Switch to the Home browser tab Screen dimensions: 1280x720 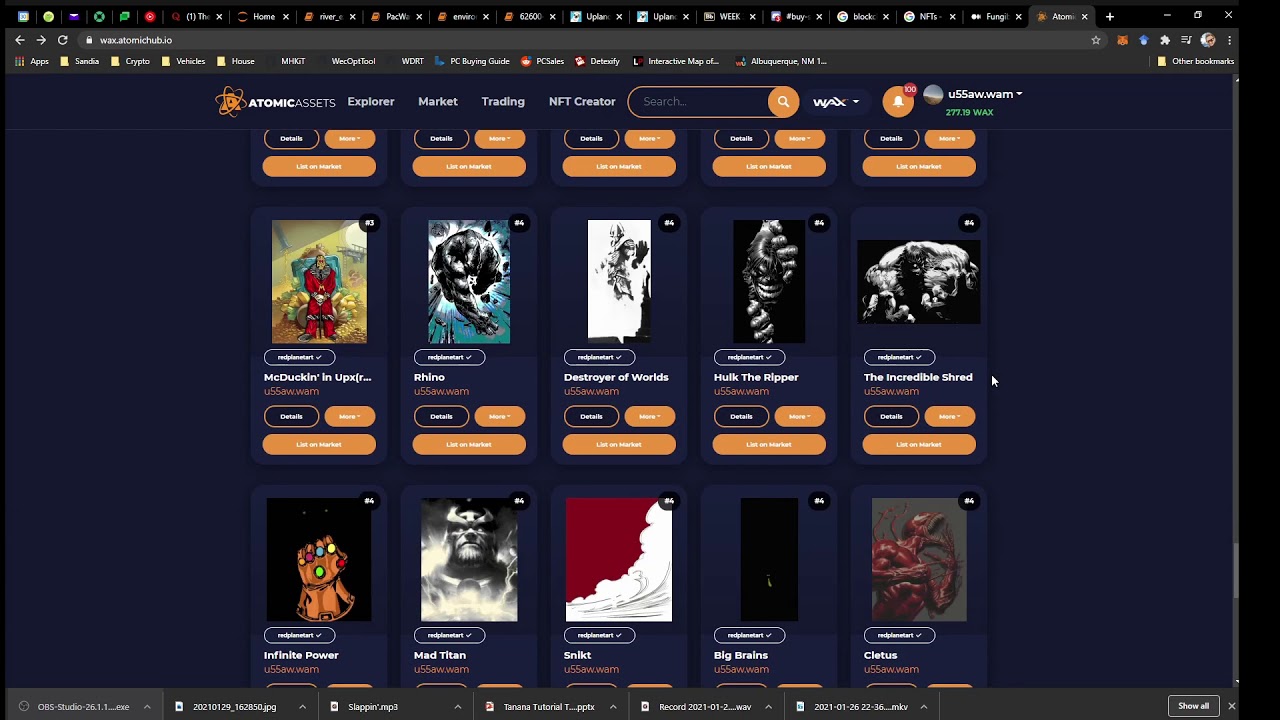coord(263,16)
